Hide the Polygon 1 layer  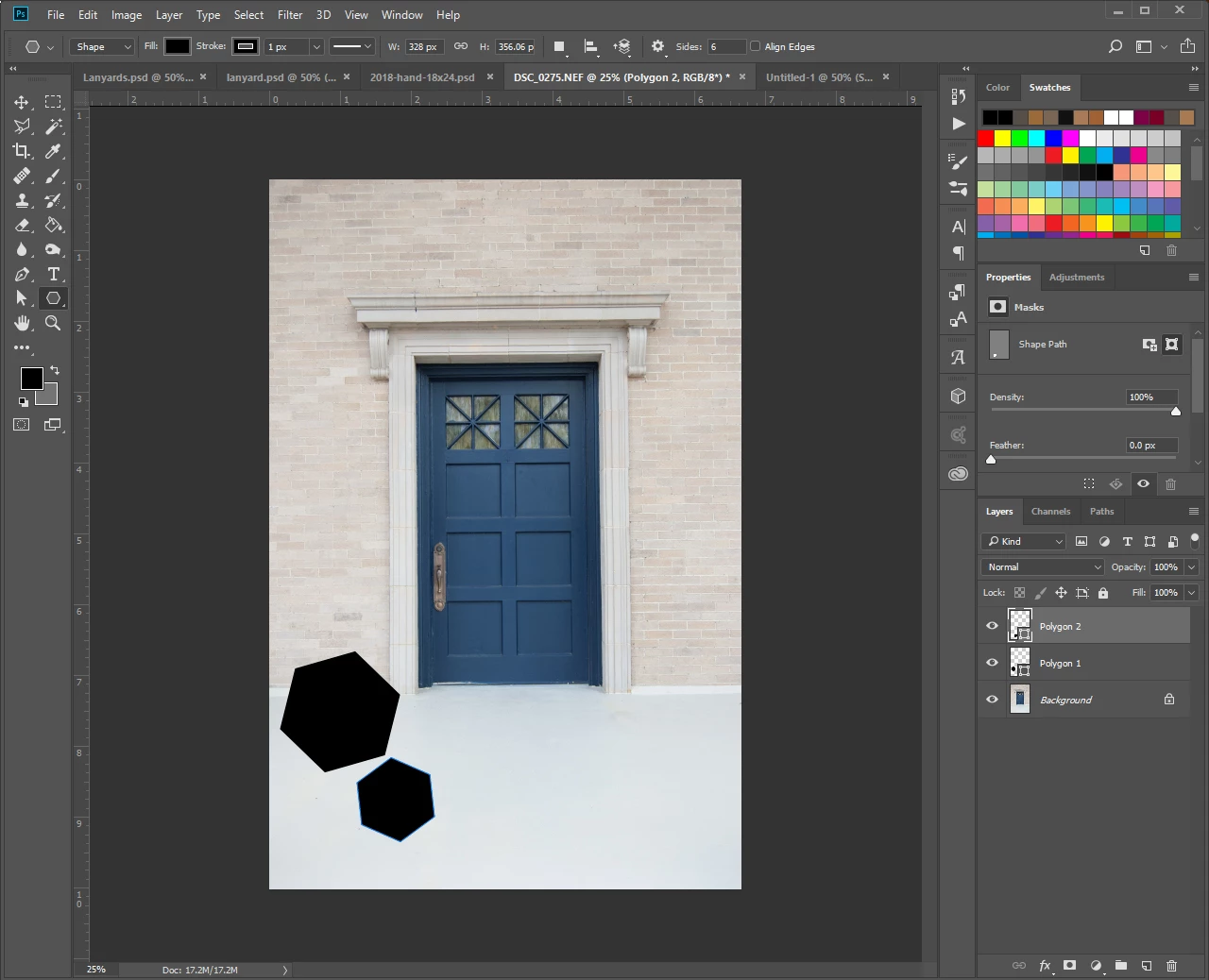click(992, 663)
